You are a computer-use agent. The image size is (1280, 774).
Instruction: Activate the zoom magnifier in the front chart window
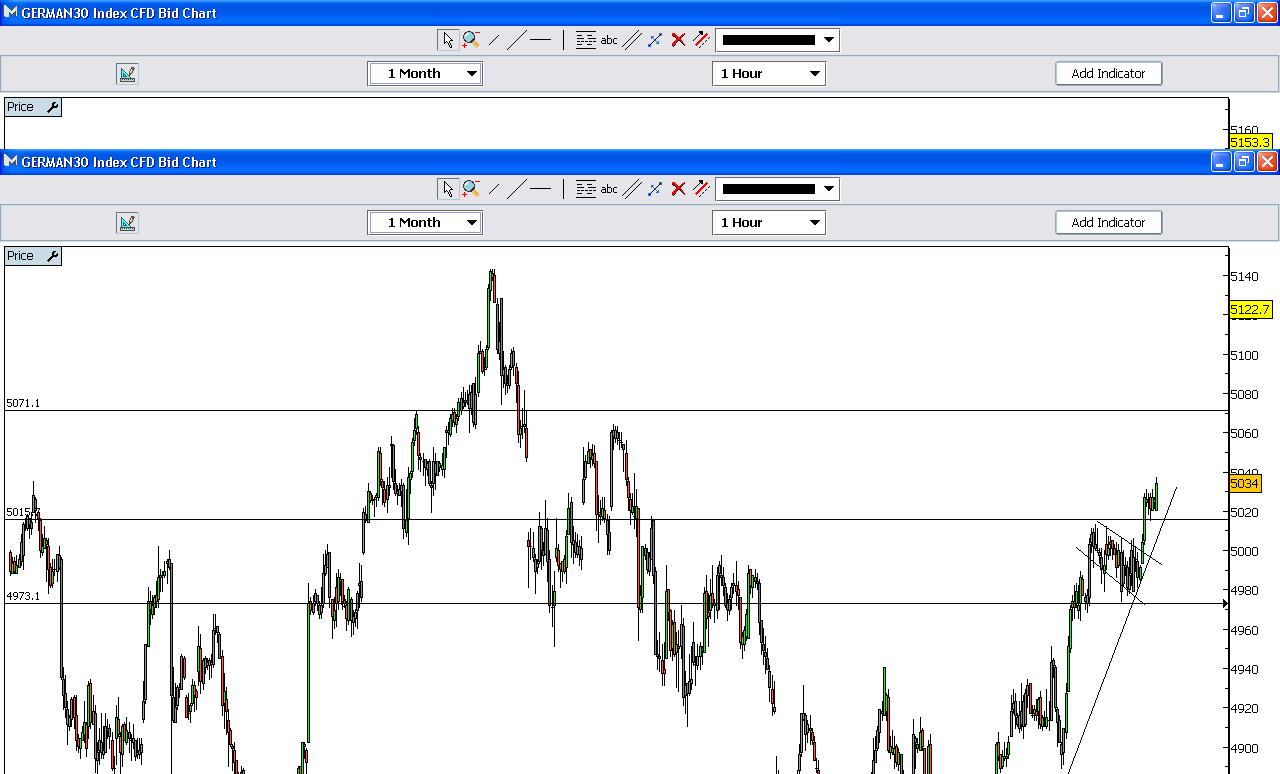coord(471,189)
